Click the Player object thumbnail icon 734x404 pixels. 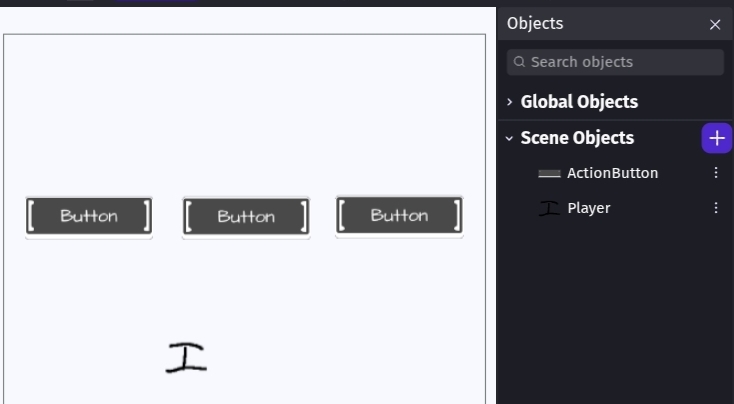point(549,208)
